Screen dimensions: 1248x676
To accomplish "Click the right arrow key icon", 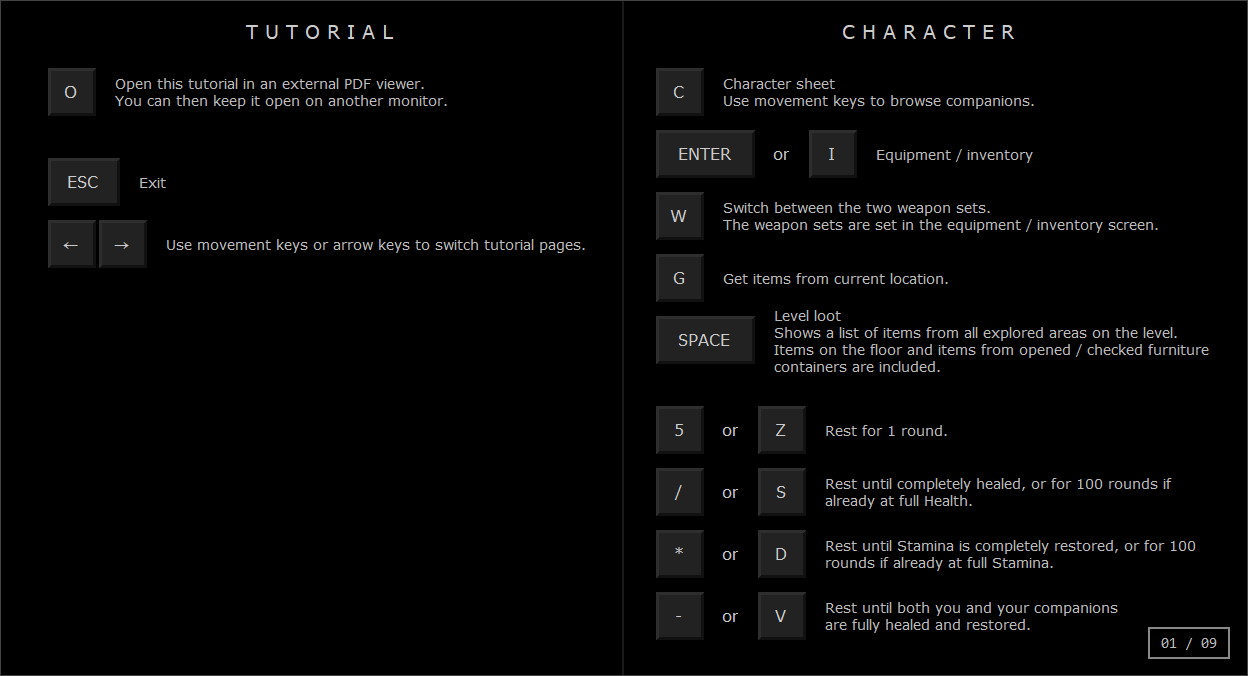I will pyautogui.click(x=122, y=244).
